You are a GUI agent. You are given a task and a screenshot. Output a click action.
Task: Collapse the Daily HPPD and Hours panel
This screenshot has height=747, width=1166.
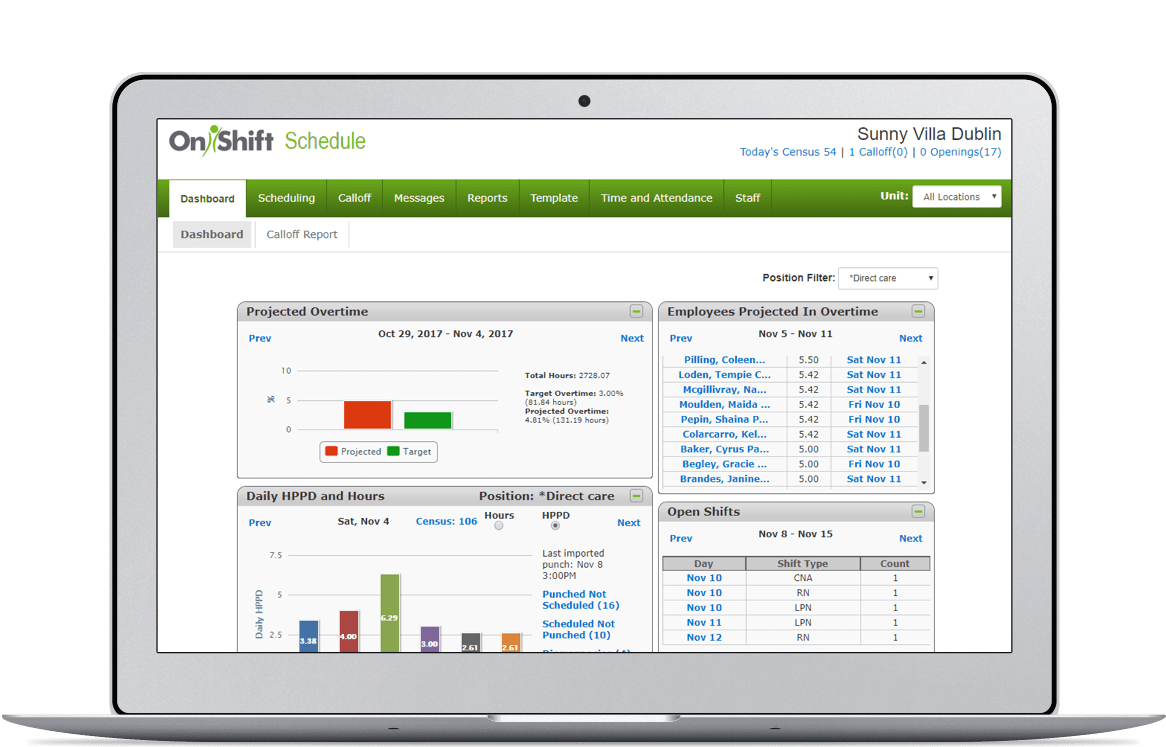click(636, 496)
